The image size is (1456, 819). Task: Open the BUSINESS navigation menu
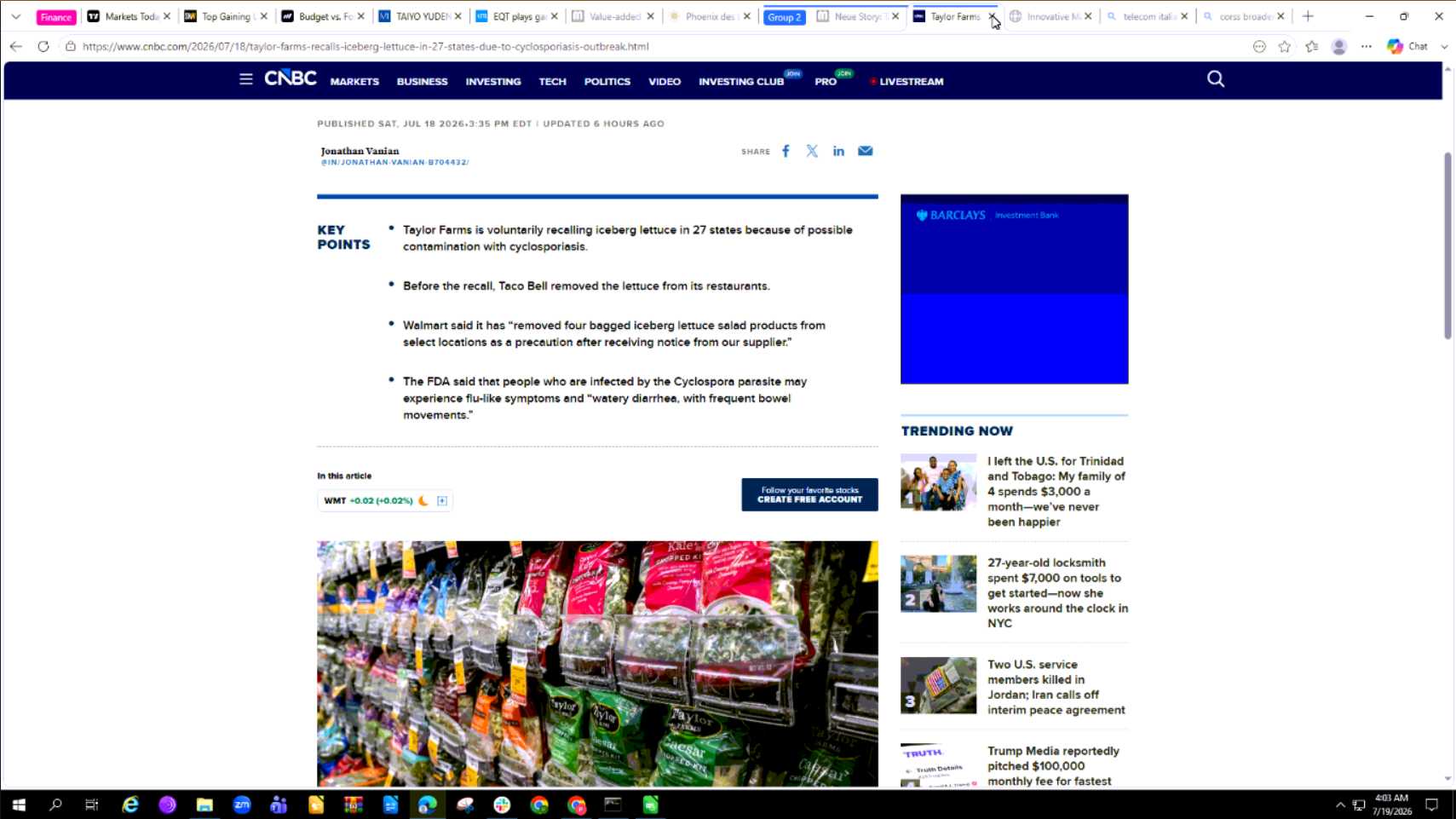pyautogui.click(x=422, y=82)
